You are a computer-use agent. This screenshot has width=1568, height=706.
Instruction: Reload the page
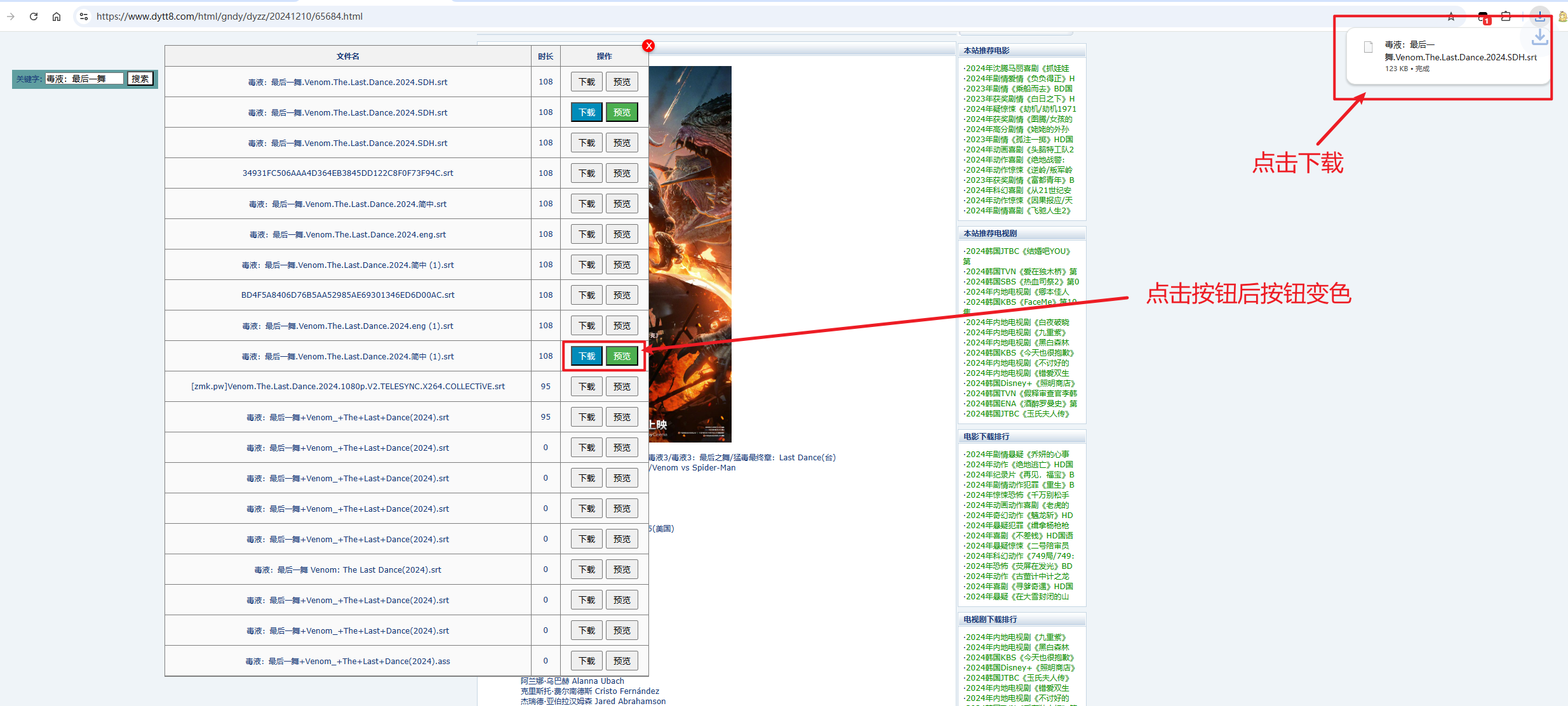click(x=34, y=17)
